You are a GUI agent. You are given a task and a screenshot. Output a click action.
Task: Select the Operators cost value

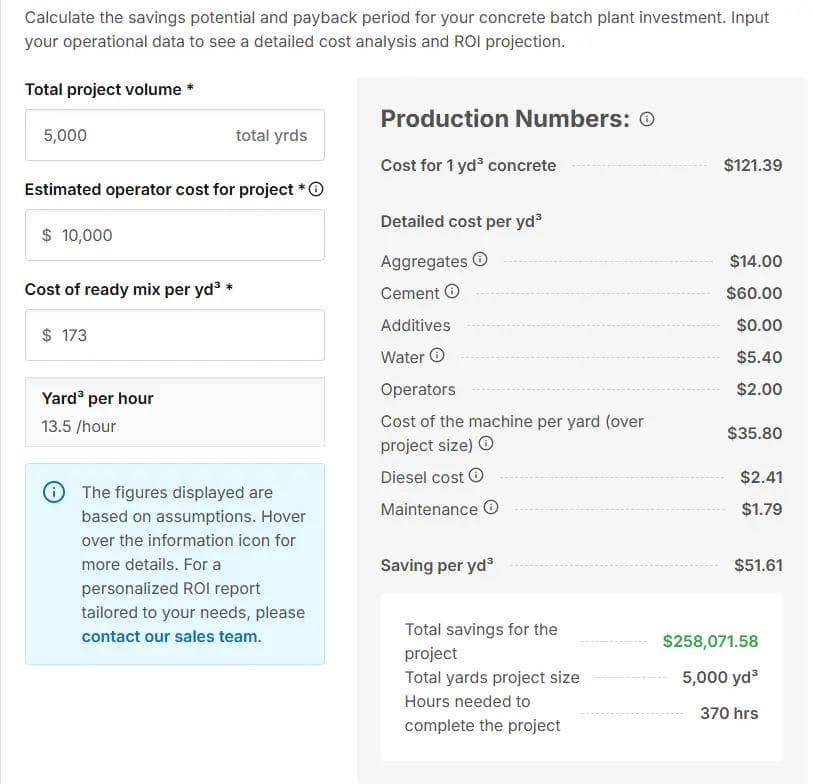click(x=763, y=388)
